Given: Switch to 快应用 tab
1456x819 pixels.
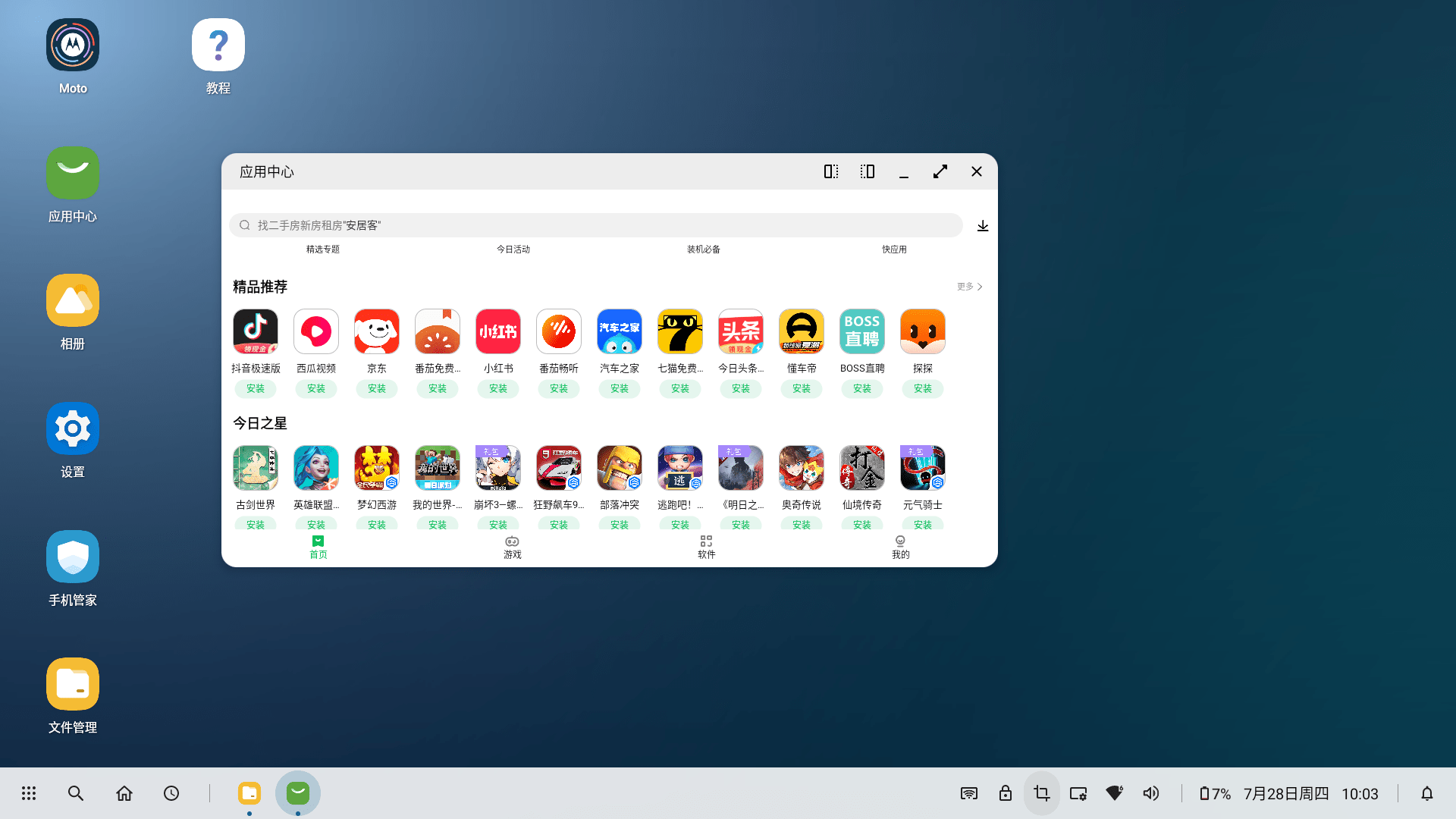Looking at the screenshot, I should point(894,249).
